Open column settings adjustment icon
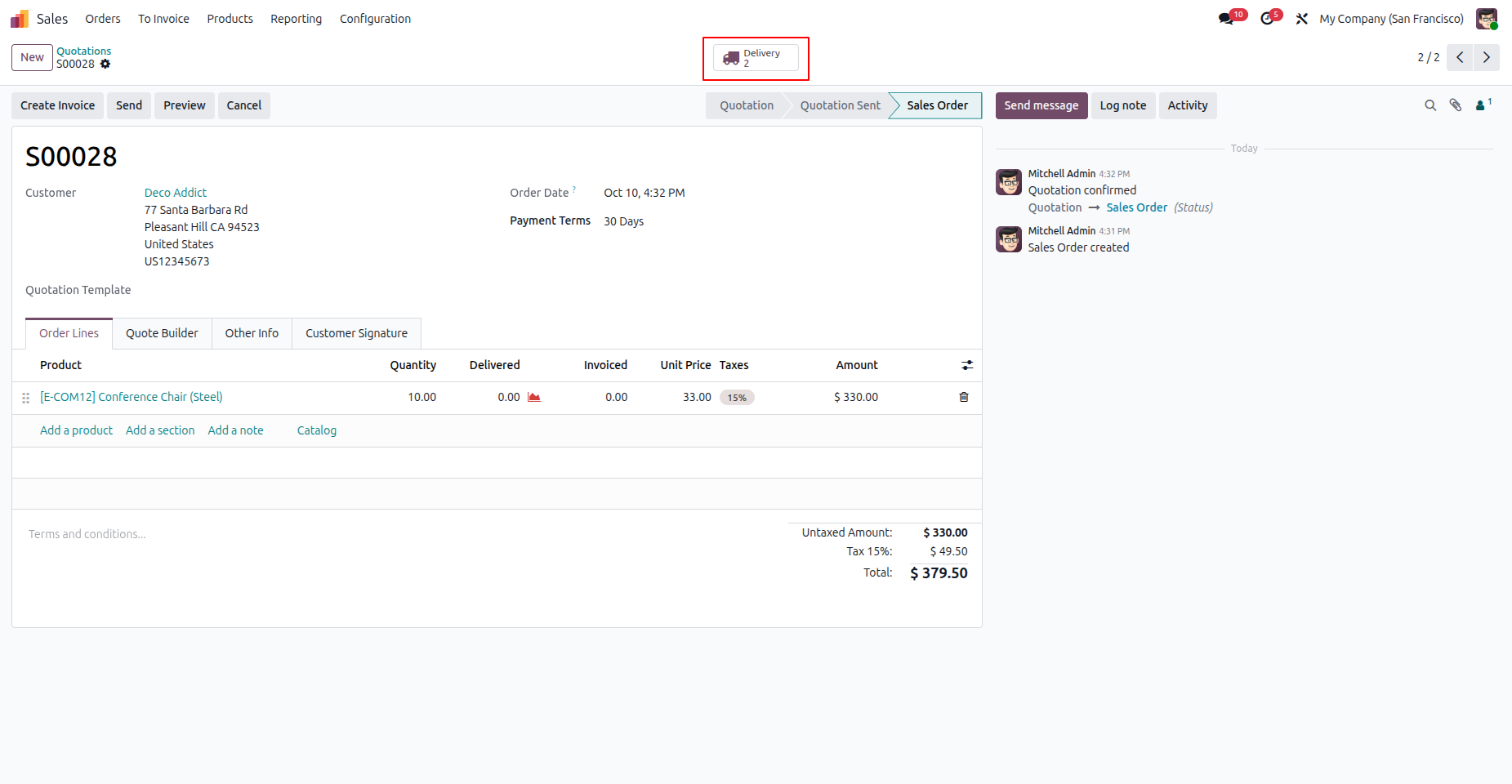The image size is (1512, 784). tap(967, 365)
